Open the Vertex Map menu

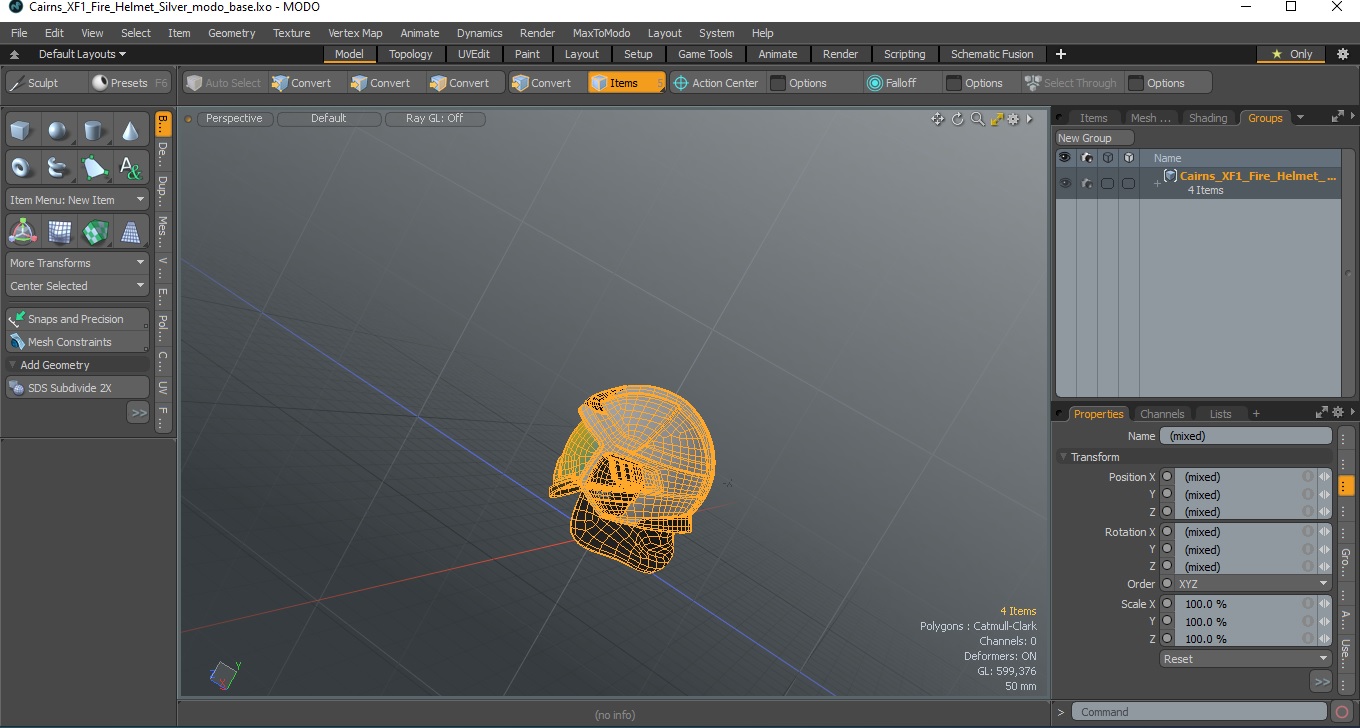pyautogui.click(x=355, y=33)
